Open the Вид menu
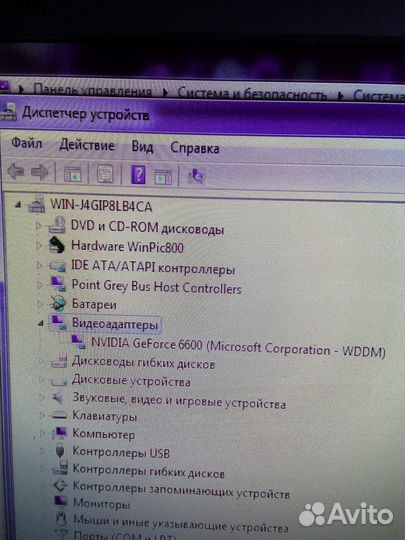 coord(142,147)
